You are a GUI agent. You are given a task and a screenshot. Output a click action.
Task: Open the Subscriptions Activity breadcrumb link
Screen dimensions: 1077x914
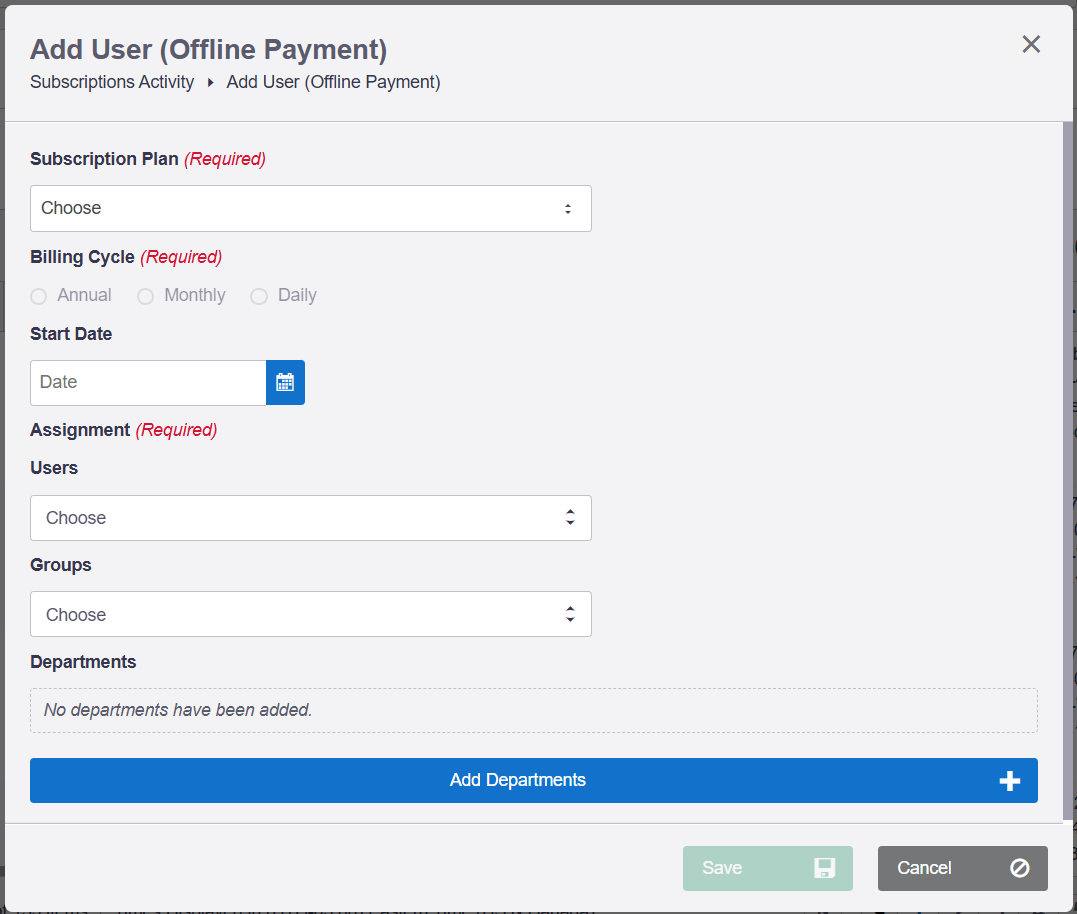tap(112, 82)
